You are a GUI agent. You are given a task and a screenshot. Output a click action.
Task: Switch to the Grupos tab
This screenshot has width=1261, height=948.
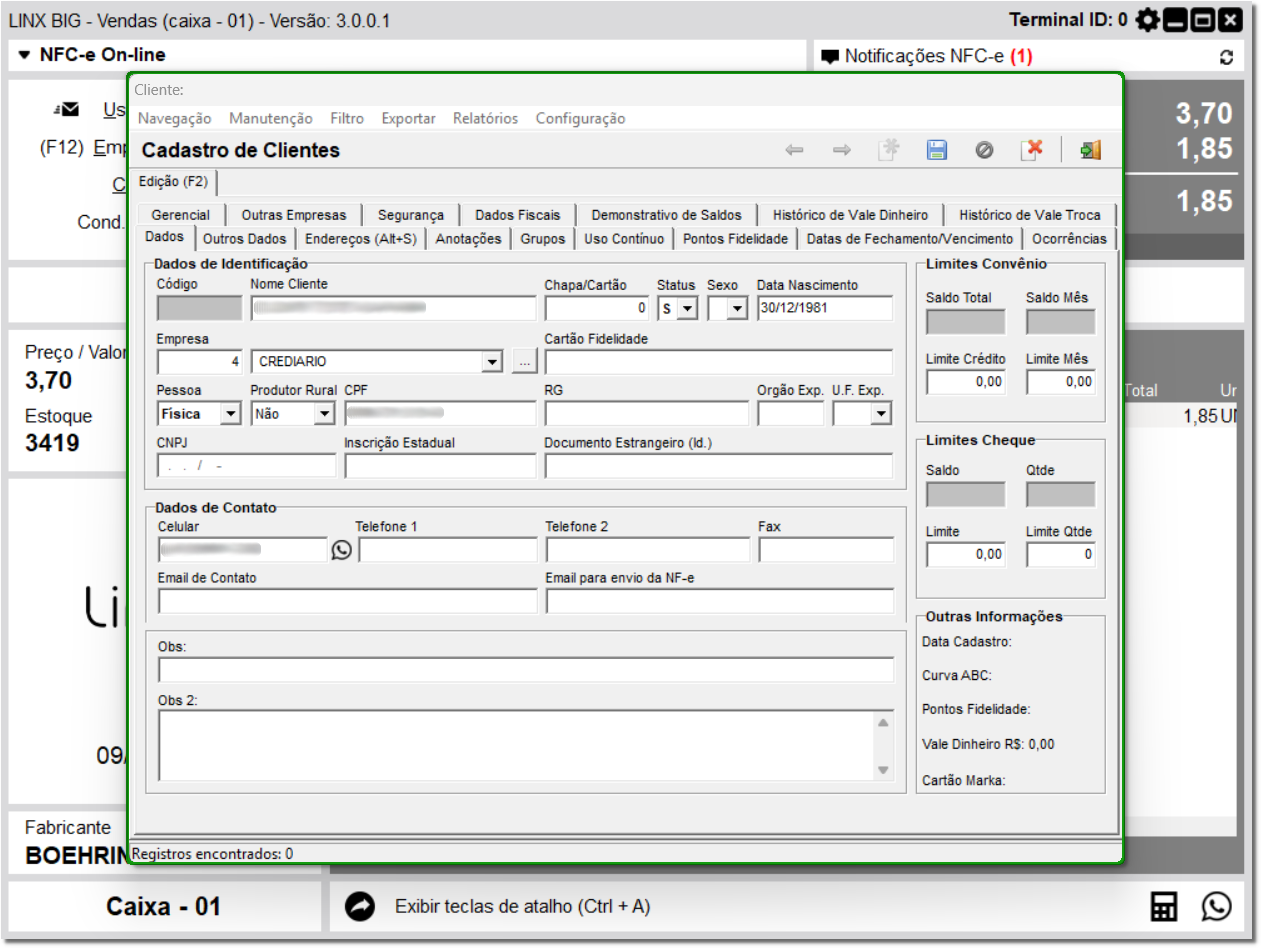[543, 239]
